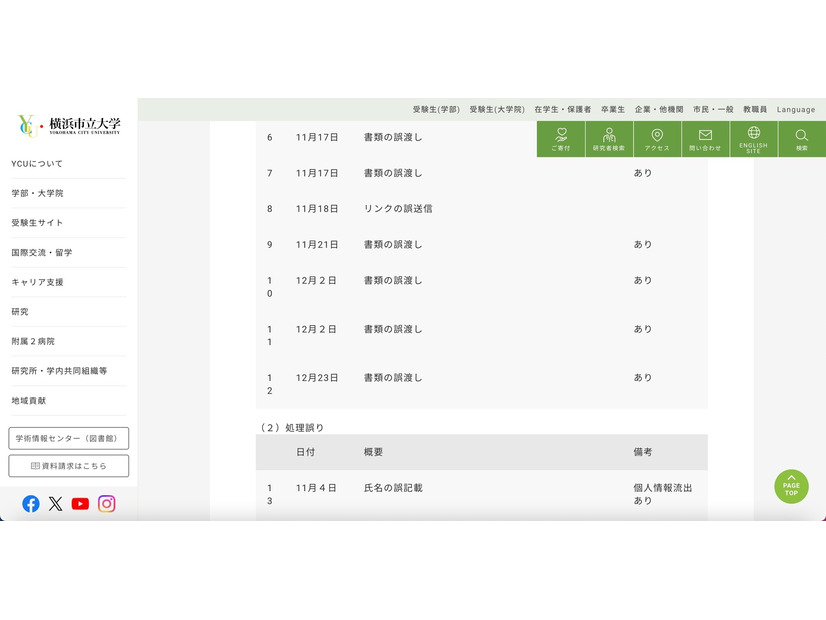Viewport: 826px width, 620px height.
Task: Open the 学部・大学院 sidebar menu item
Action: pos(37,193)
